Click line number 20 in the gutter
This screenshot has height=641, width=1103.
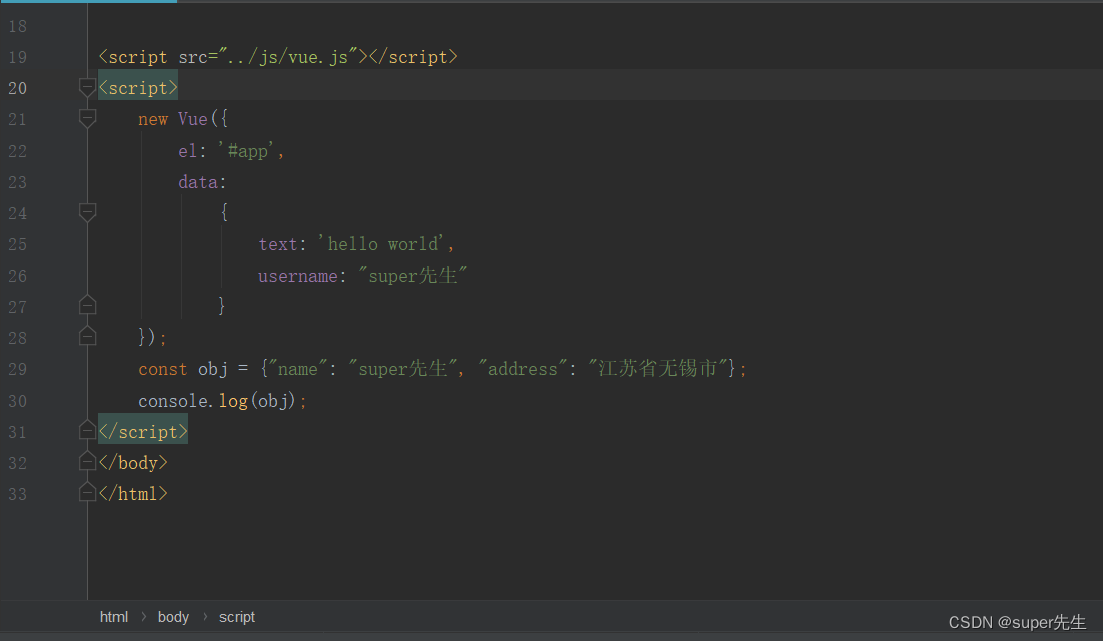[18, 89]
